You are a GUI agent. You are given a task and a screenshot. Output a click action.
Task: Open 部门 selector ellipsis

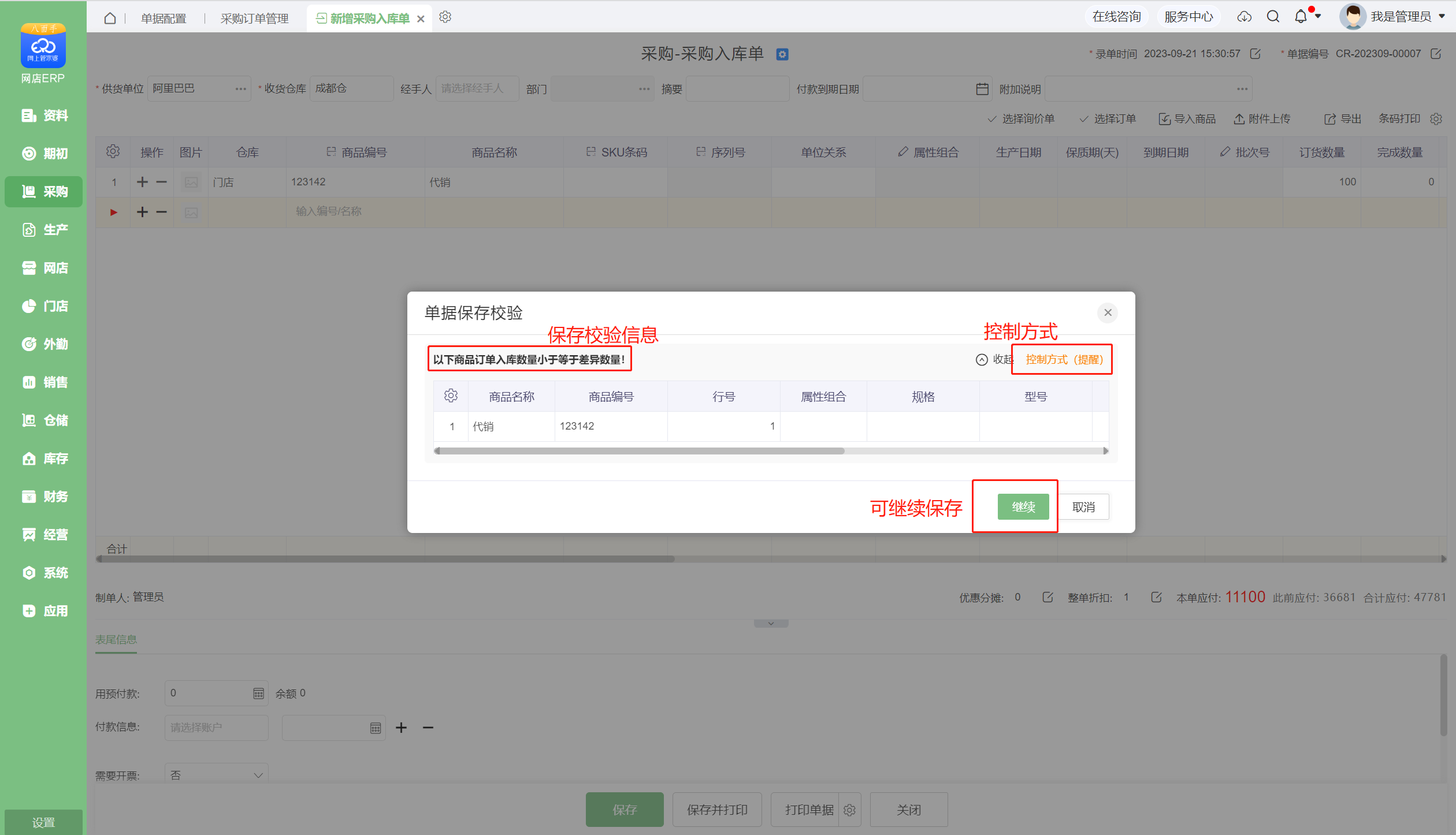click(x=644, y=89)
